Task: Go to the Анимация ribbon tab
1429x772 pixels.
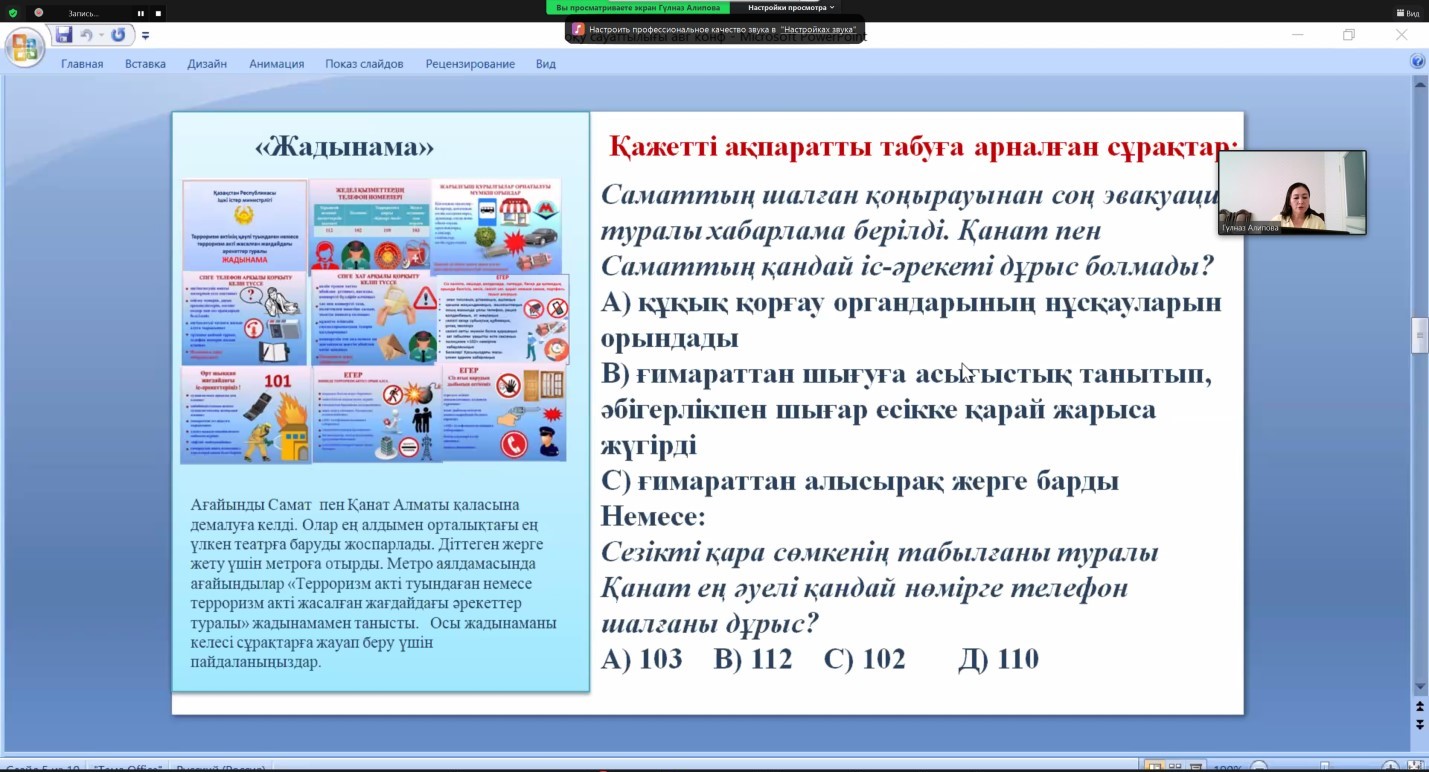Action: coord(276,64)
